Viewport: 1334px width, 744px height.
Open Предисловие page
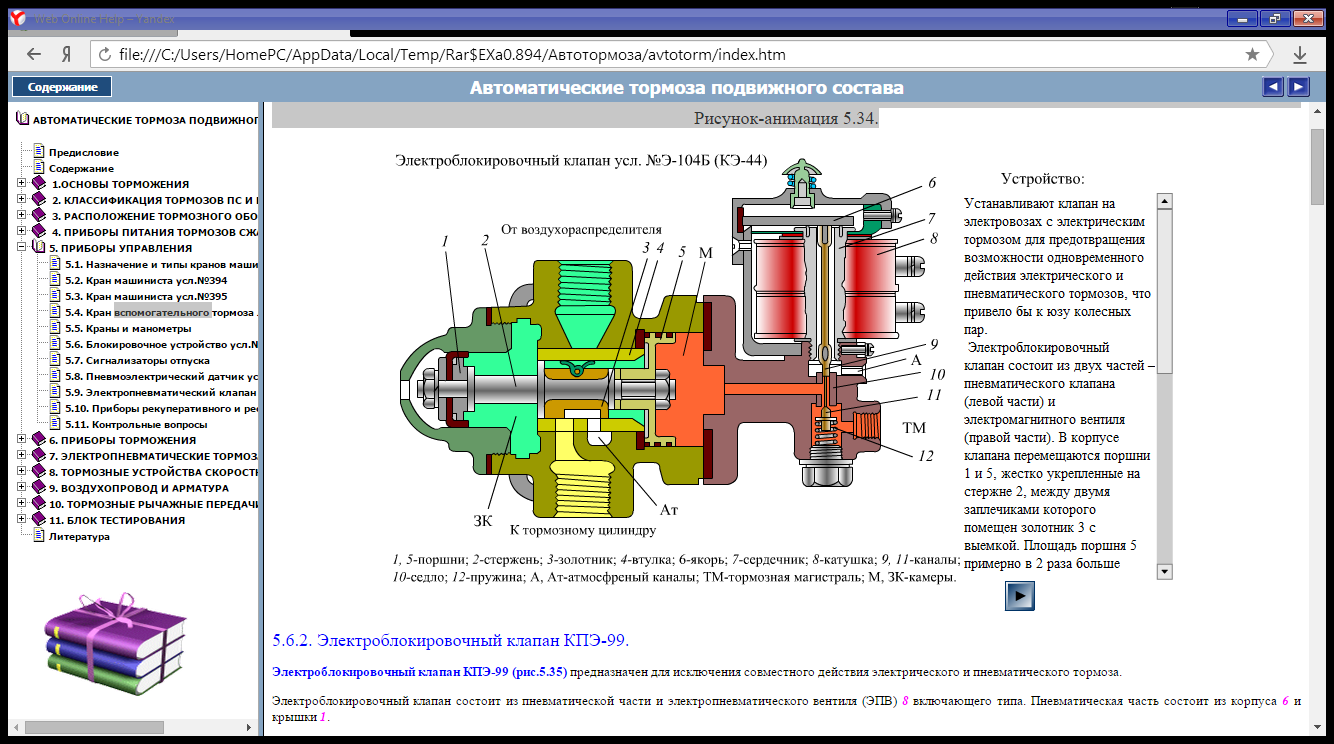pyautogui.click(x=84, y=152)
